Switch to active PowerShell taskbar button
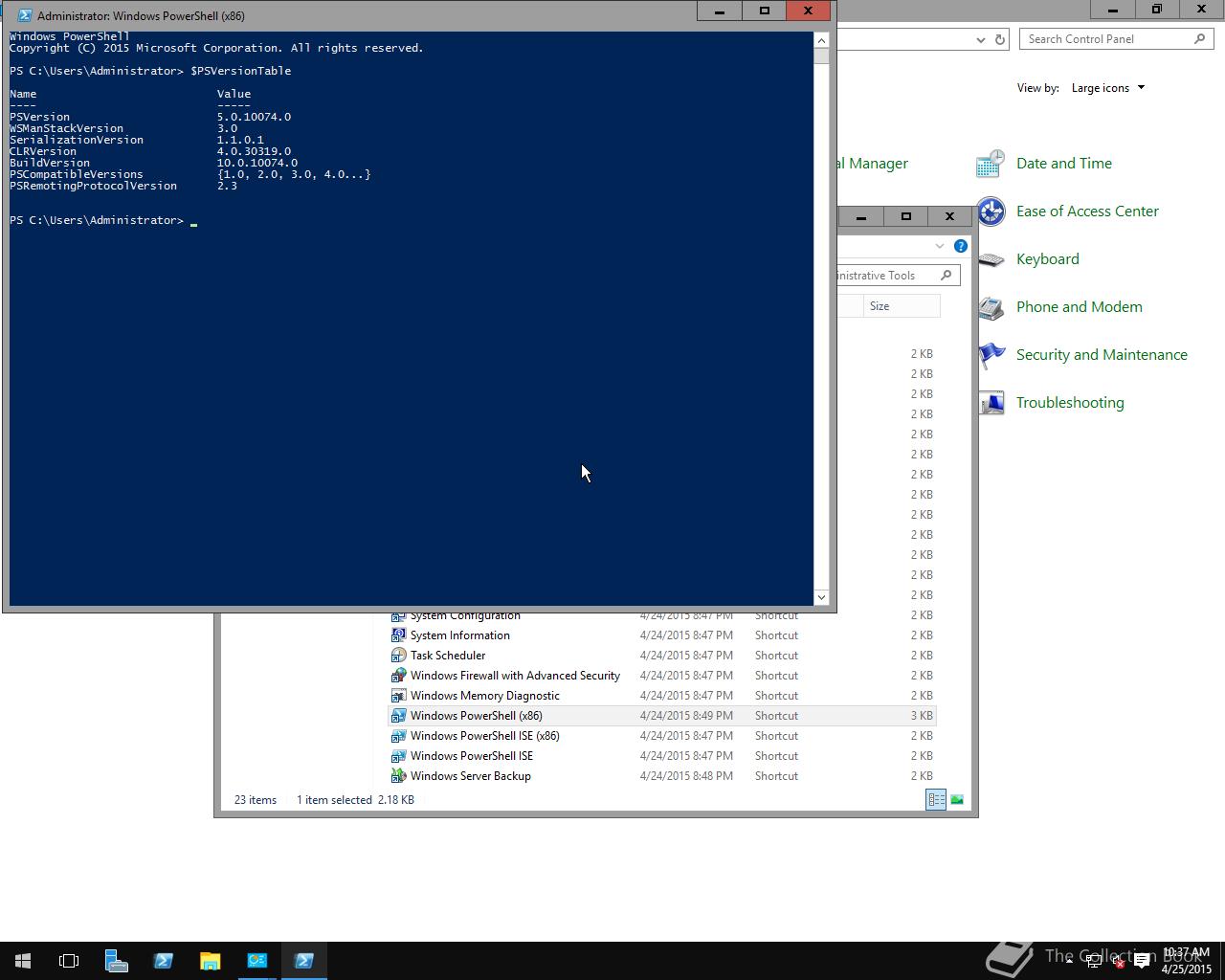 (304, 961)
